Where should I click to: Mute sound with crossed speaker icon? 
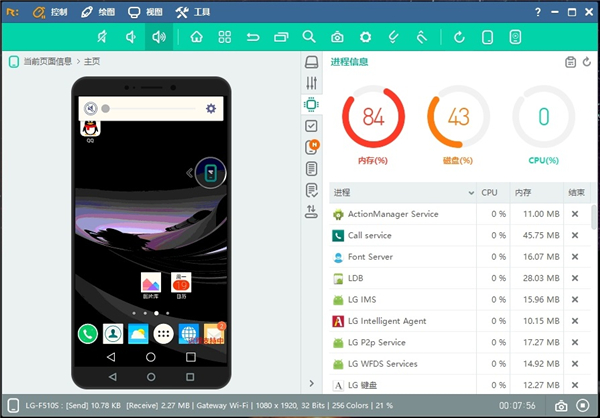(x=102, y=37)
